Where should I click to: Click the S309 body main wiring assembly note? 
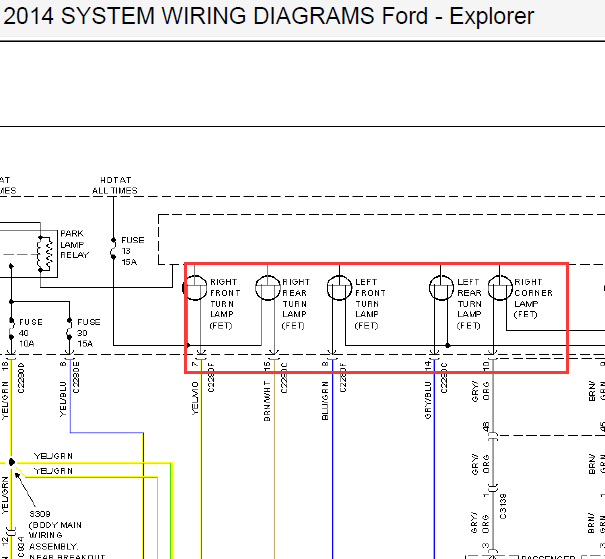pos(66,535)
